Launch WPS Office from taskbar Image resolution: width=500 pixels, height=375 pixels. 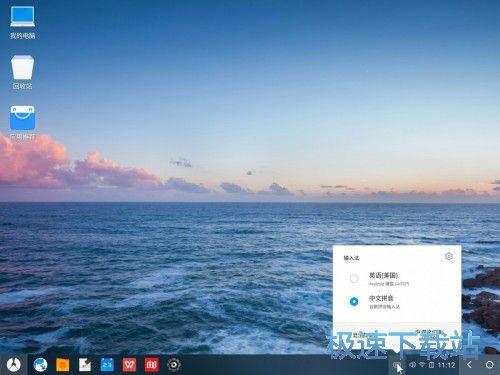click(x=129, y=365)
